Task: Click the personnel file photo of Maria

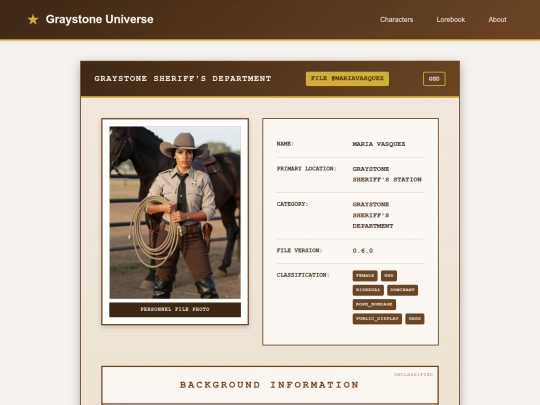Action: click(x=175, y=212)
